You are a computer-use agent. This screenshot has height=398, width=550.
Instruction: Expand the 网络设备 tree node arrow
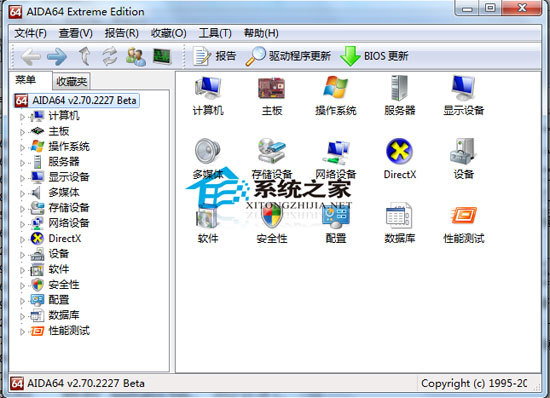tap(22, 224)
